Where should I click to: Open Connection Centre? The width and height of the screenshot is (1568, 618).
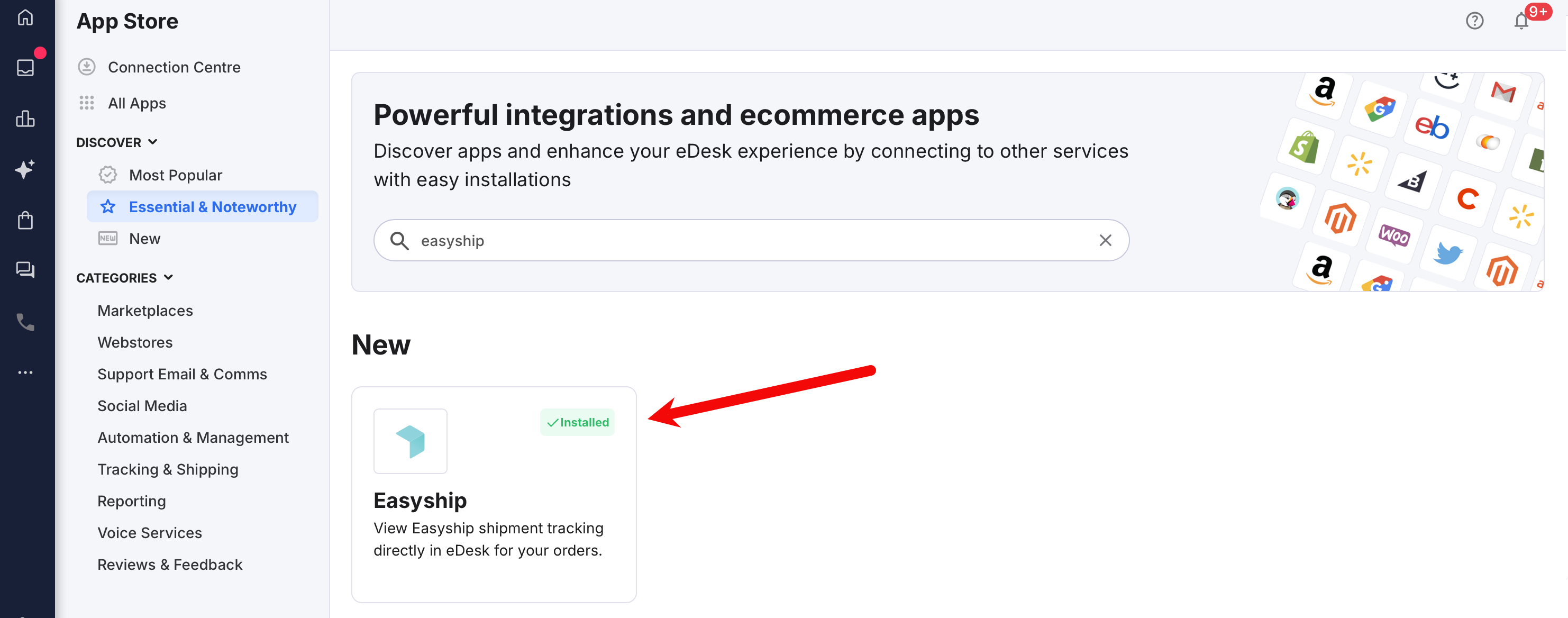174,67
